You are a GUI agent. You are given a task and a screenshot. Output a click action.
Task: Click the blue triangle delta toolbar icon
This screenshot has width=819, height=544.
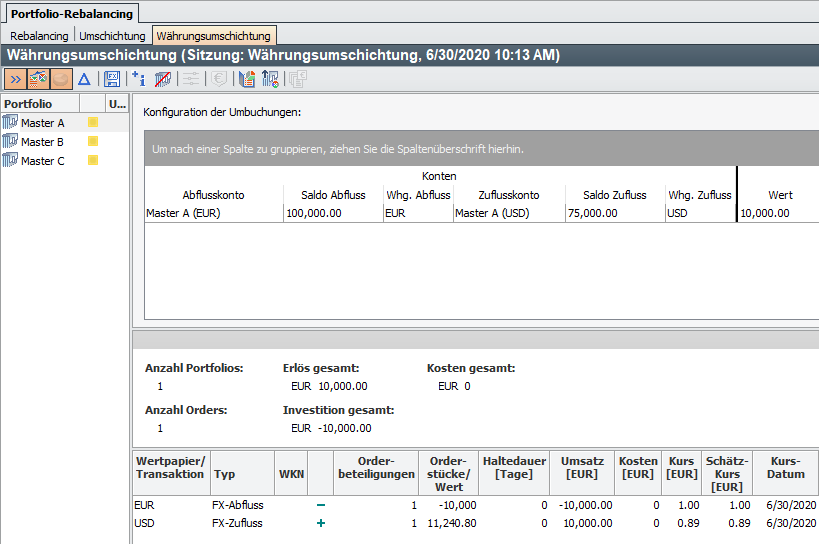pyautogui.click(x=84, y=79)
